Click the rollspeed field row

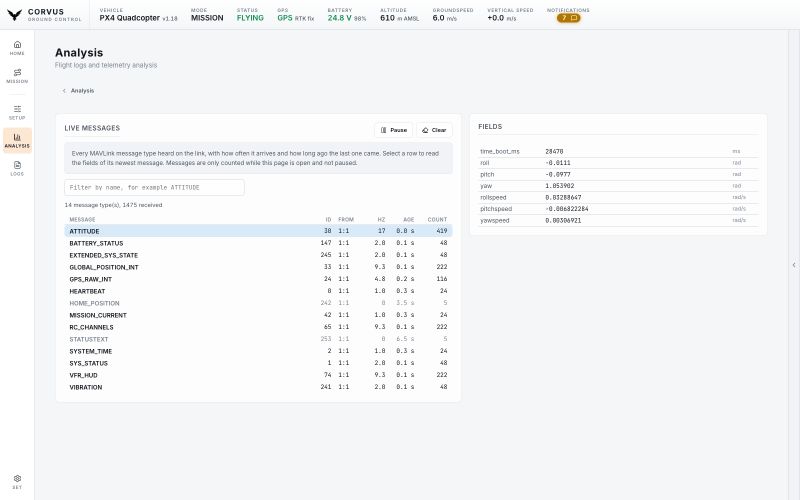[x=618, y=197]
